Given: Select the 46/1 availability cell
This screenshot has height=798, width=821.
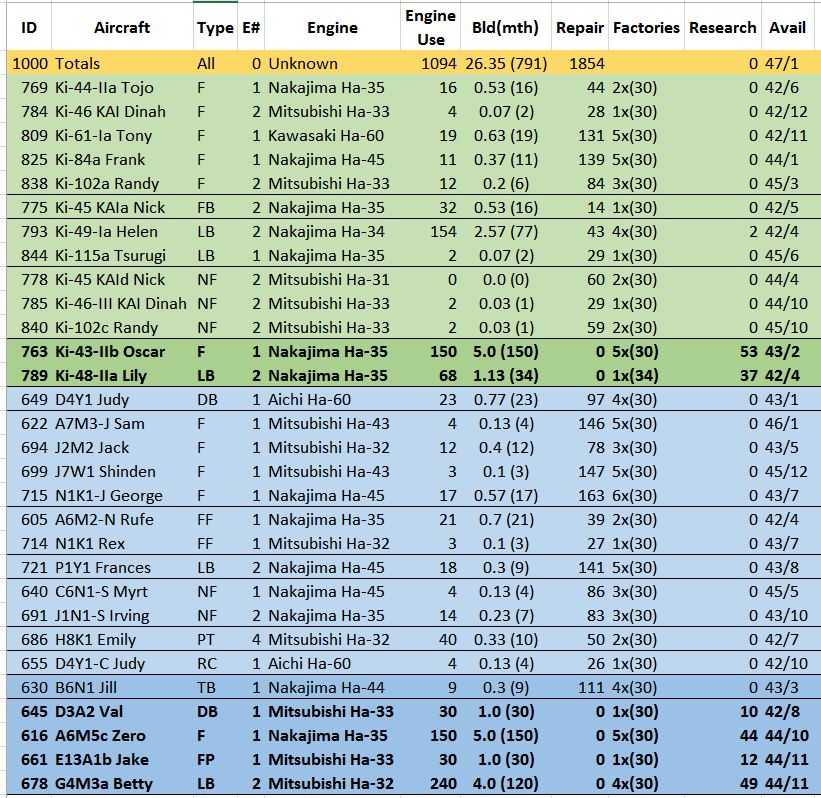Looking at the screenshot, I should click(x=787, y=424).
